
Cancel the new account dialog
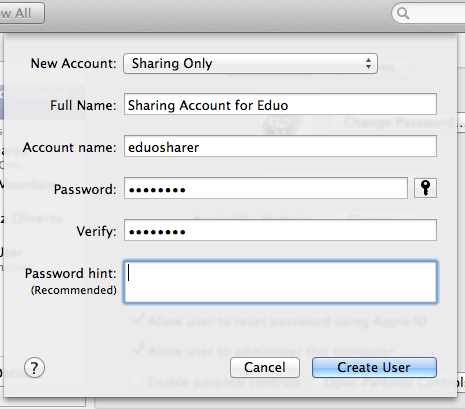265,367
